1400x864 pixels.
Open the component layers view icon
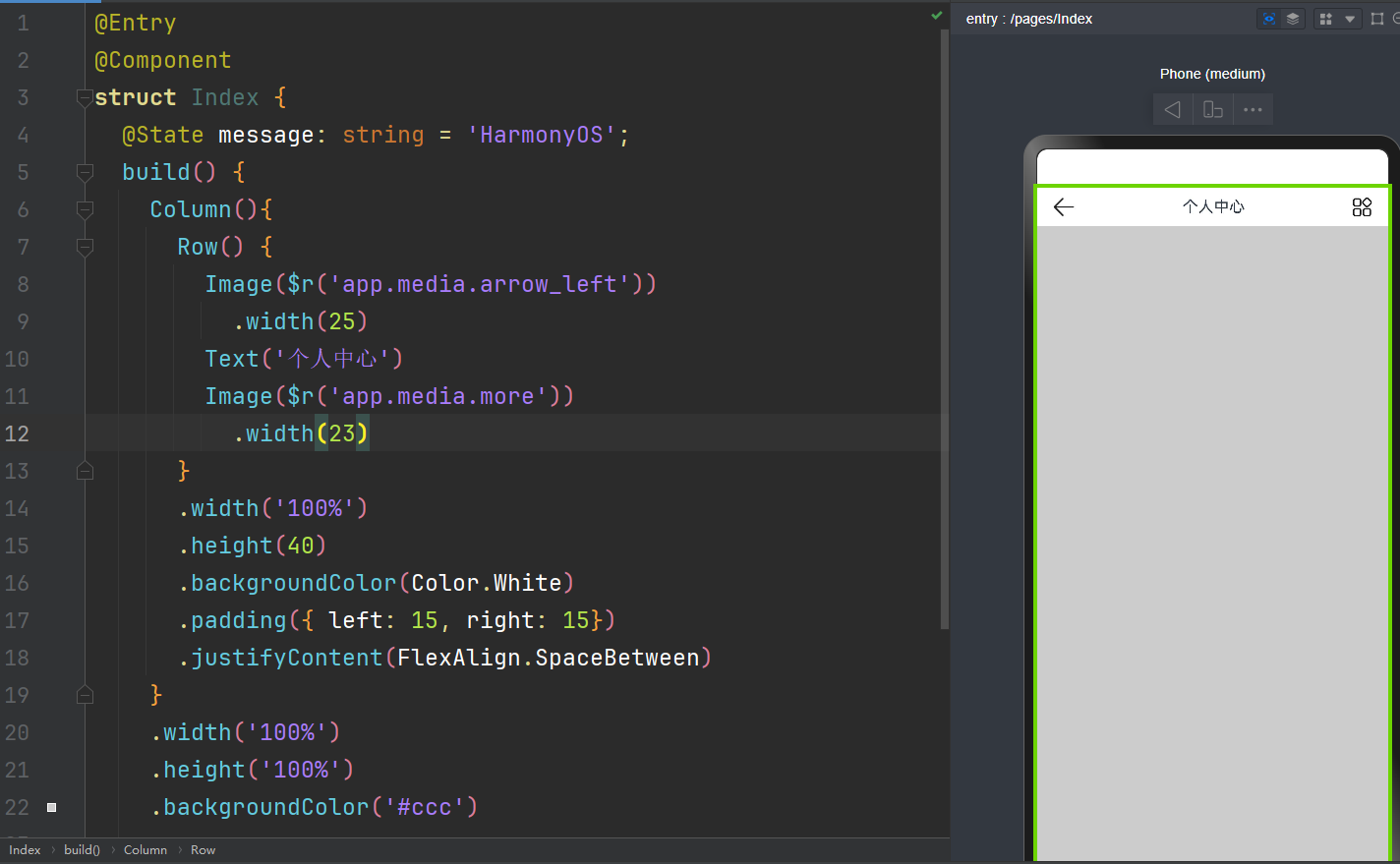[x=1293, y=19]
